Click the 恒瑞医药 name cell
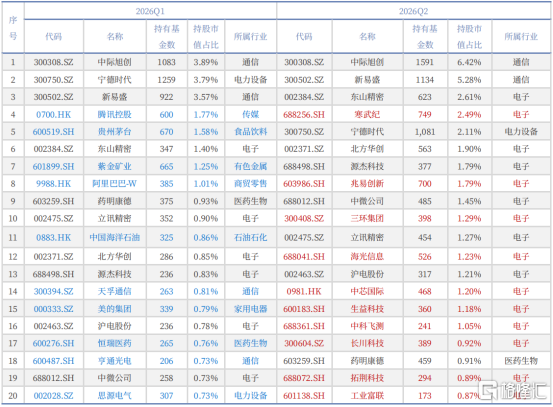 coord(115,344)
